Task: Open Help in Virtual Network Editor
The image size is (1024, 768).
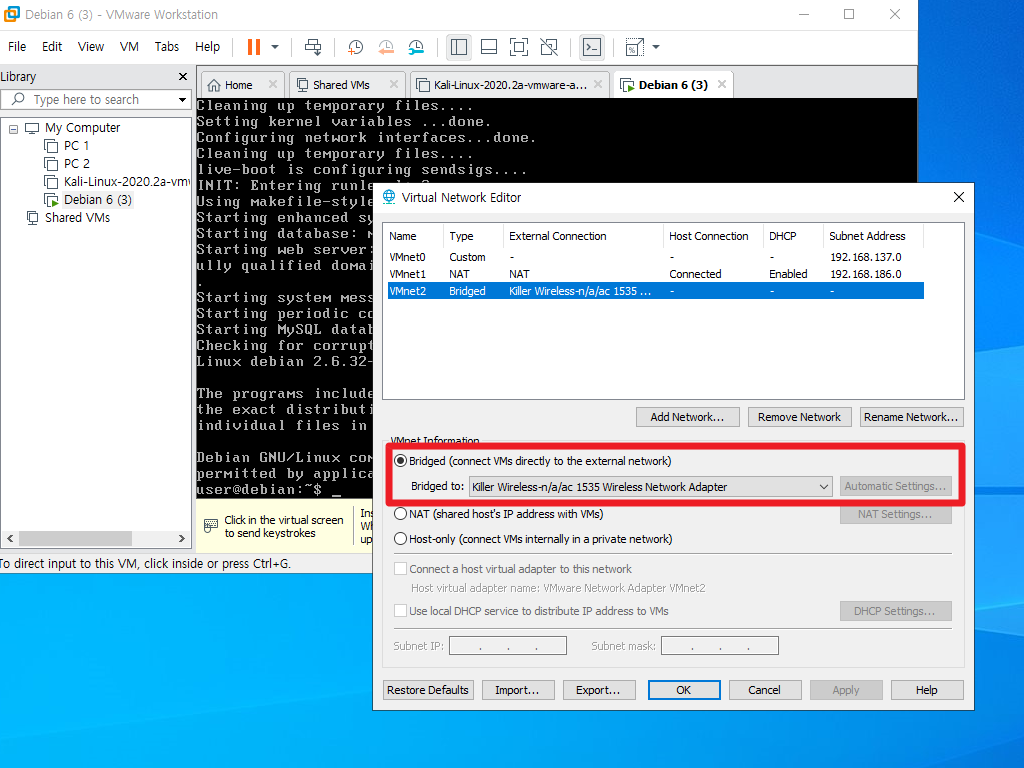Action: pos(927,690)
